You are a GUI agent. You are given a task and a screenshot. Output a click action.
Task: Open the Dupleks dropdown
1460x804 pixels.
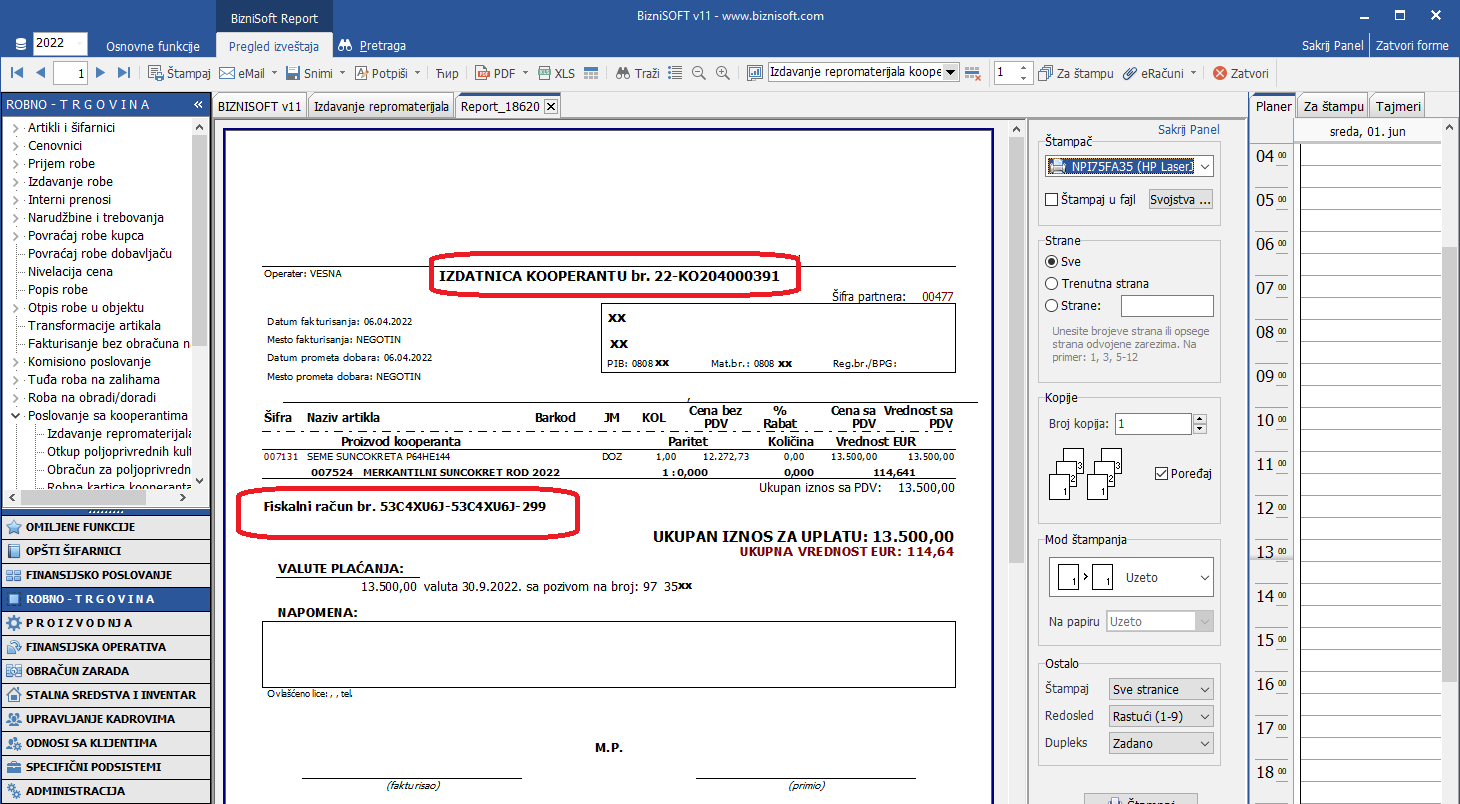point(1161,743)
